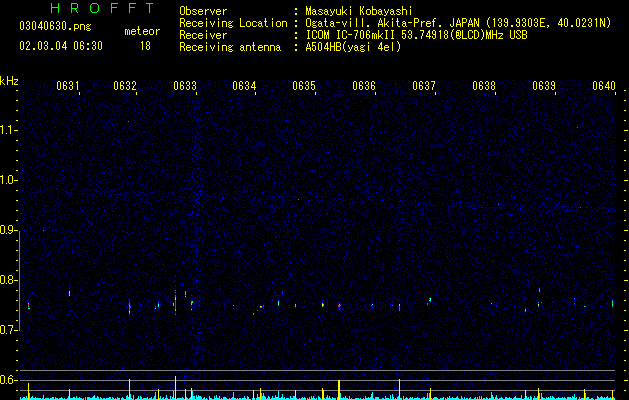Click the meteor count 18
The image size is (629, 400).
pyautogui.click(x=145, y=46)
